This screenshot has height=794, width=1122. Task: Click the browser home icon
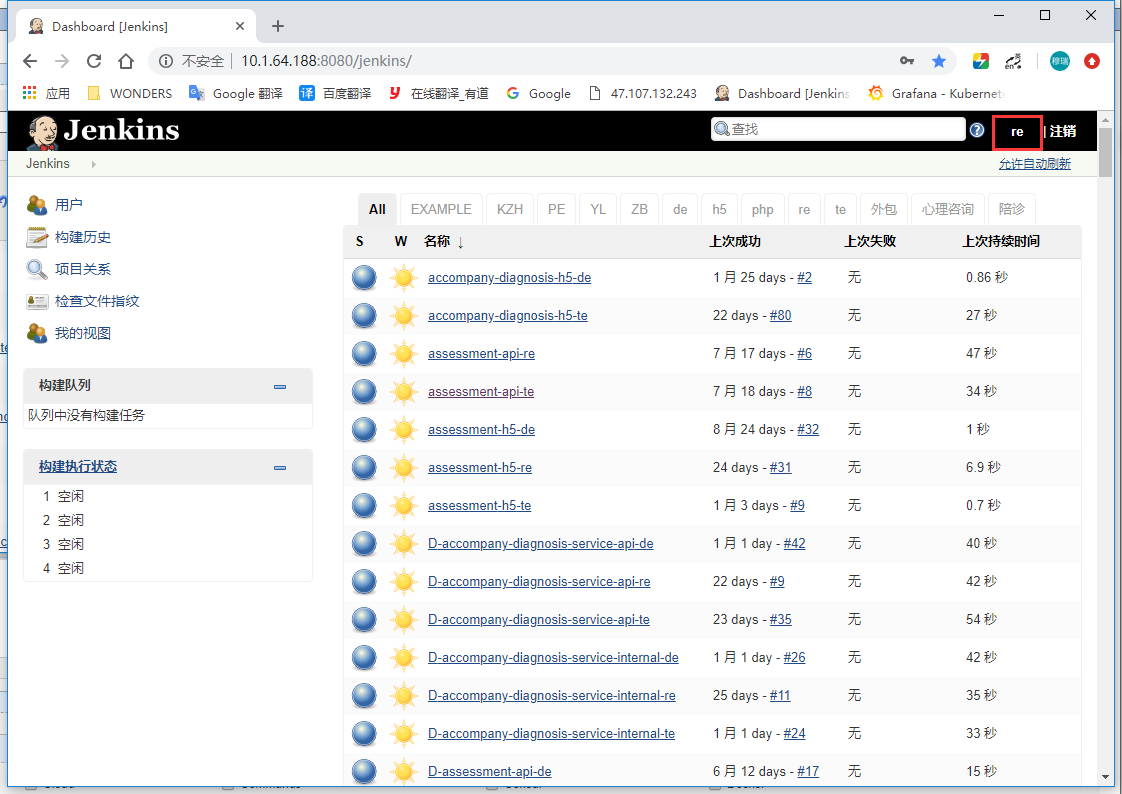(x=126, y=61)
